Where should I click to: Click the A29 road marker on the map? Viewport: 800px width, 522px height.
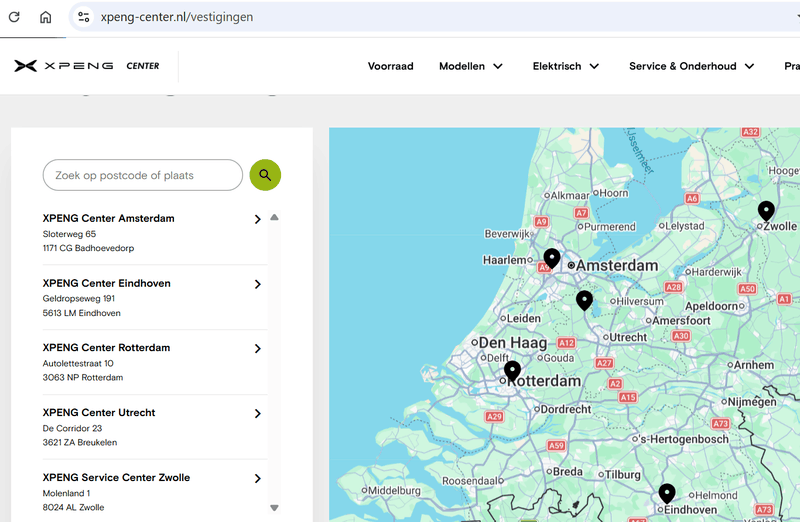coord(494,416)
